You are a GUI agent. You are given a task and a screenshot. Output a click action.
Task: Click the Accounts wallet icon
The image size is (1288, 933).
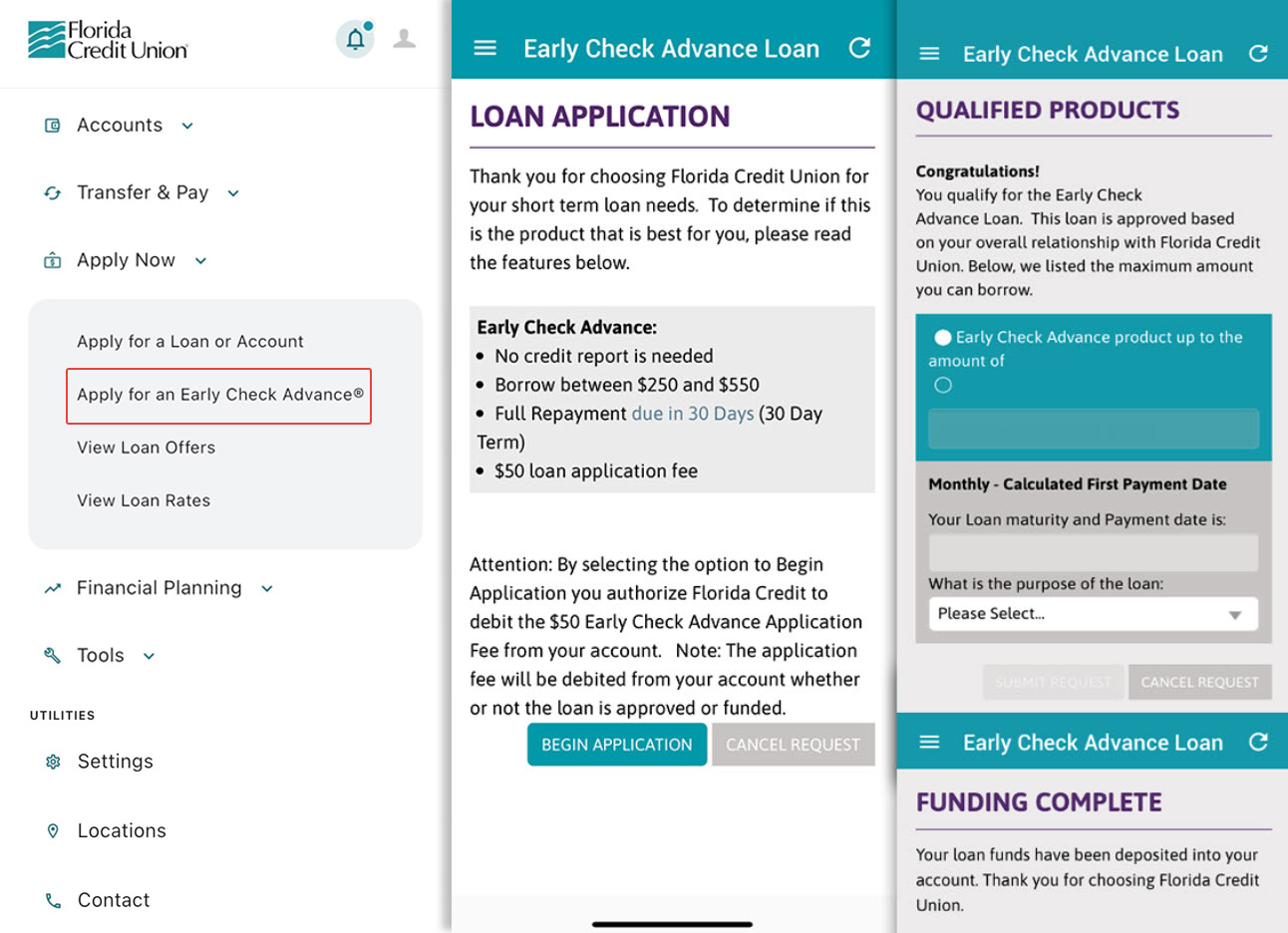pos(53,126)
